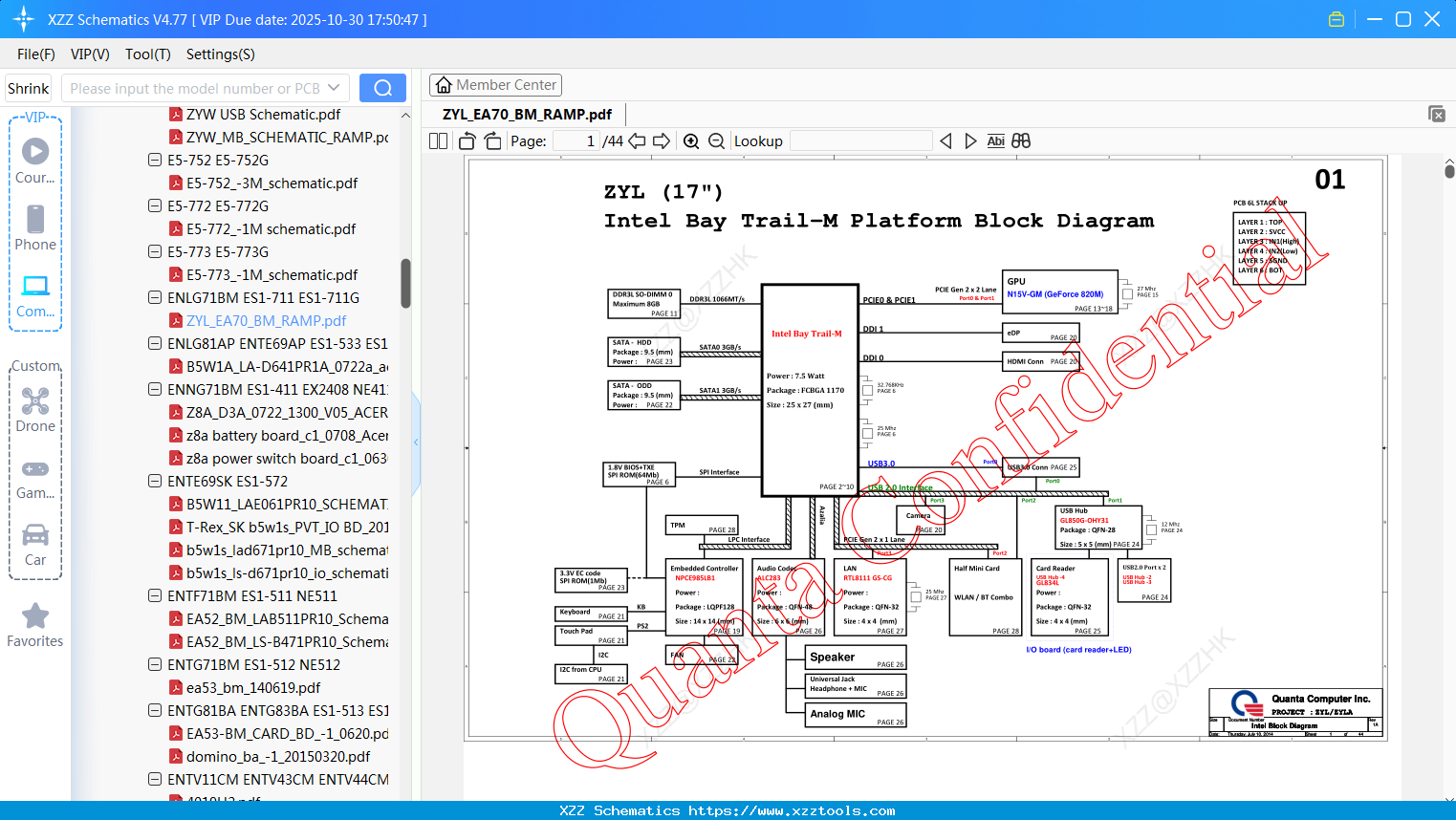This screenshot has height=820, width=1456.
Task: Open the Car category
Action: coord(35,544)
